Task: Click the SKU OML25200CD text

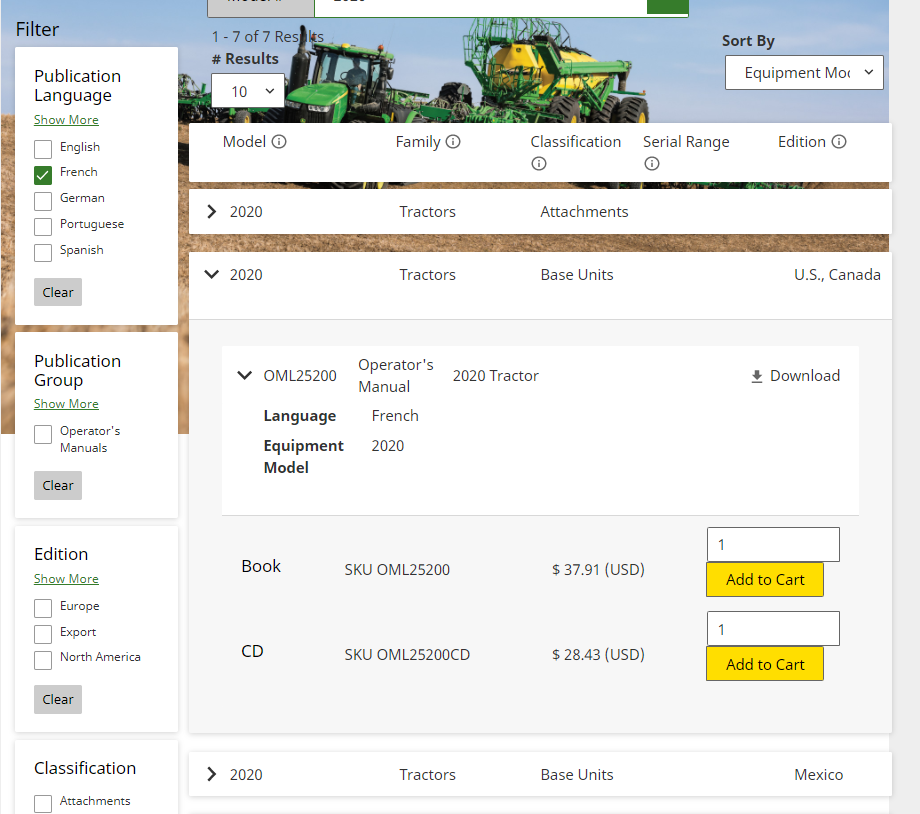Action: (x=407, y=654)
